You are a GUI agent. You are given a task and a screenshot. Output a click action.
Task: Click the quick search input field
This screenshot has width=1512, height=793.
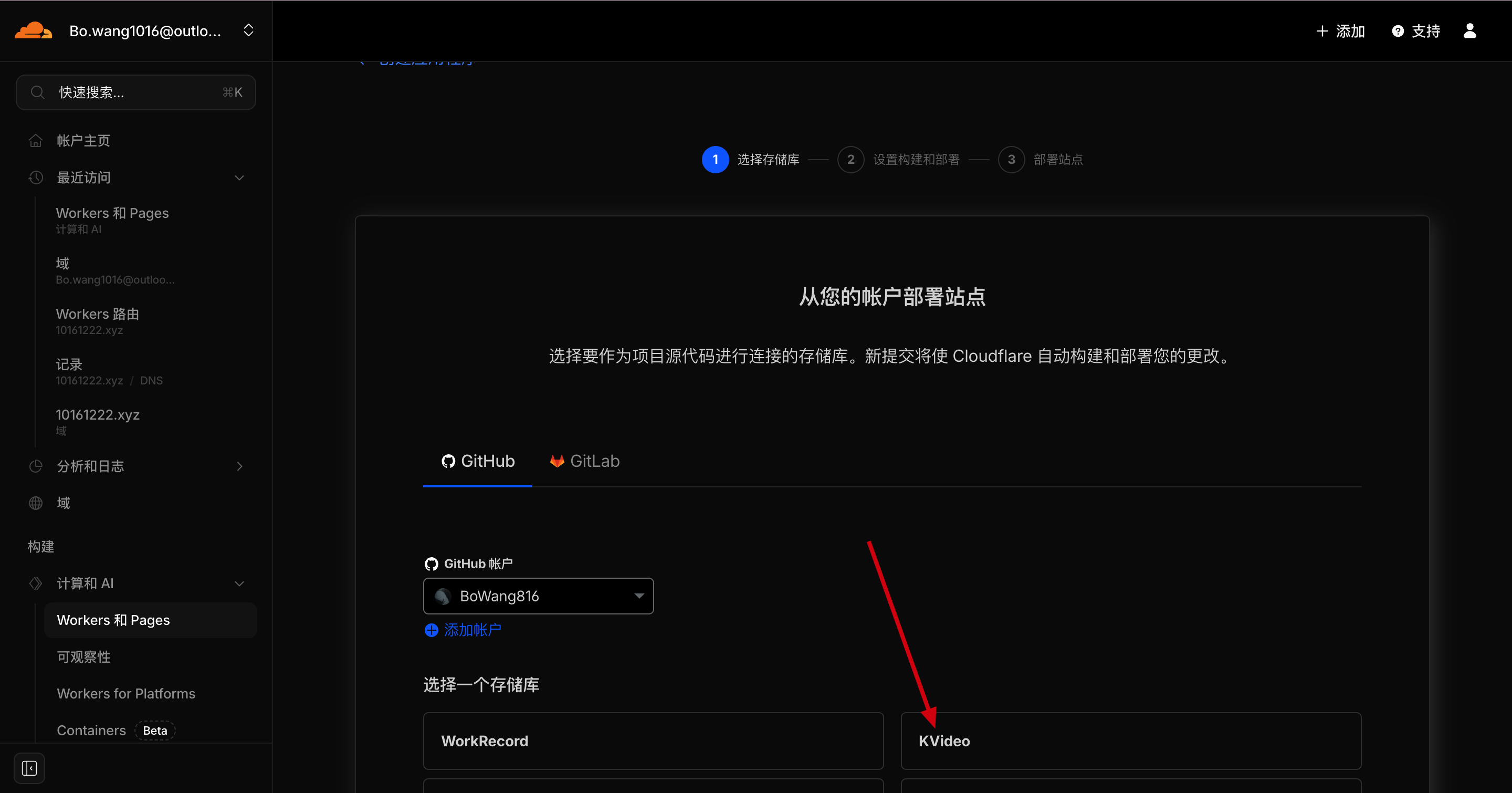tap(135, 92)
